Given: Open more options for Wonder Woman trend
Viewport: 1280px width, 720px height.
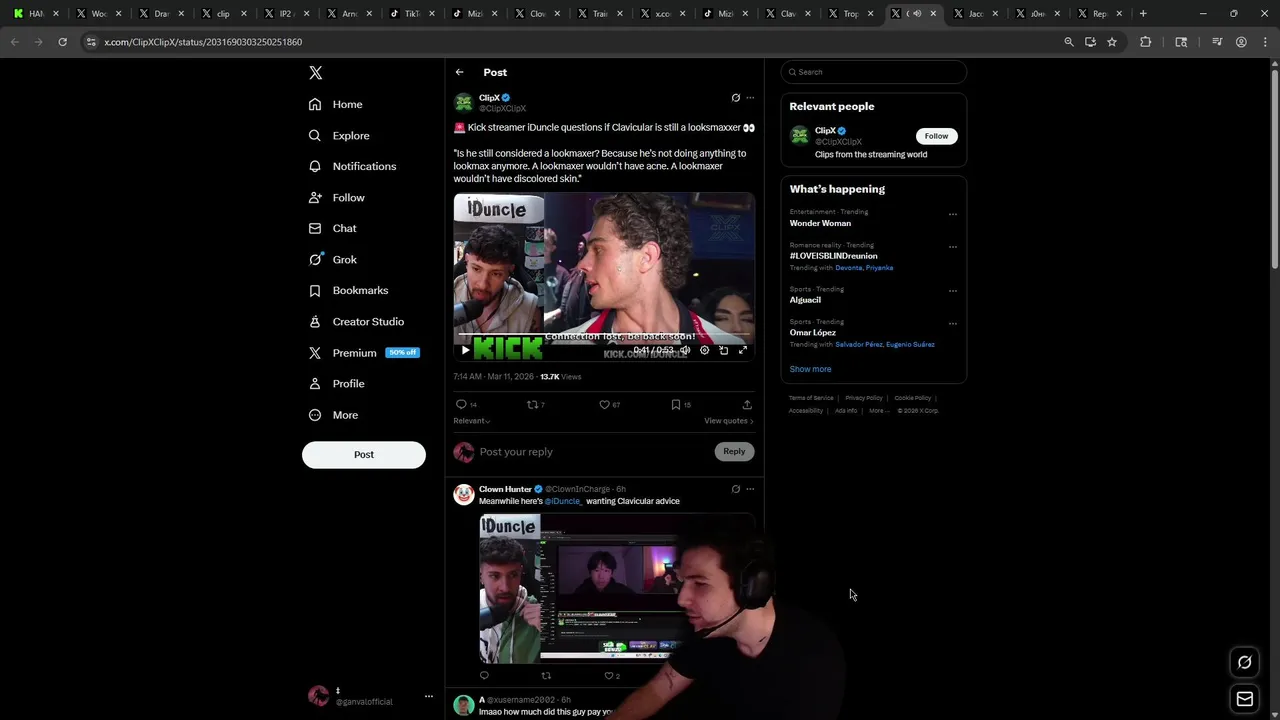Looking at the screenshot, I should coord(952,214).
